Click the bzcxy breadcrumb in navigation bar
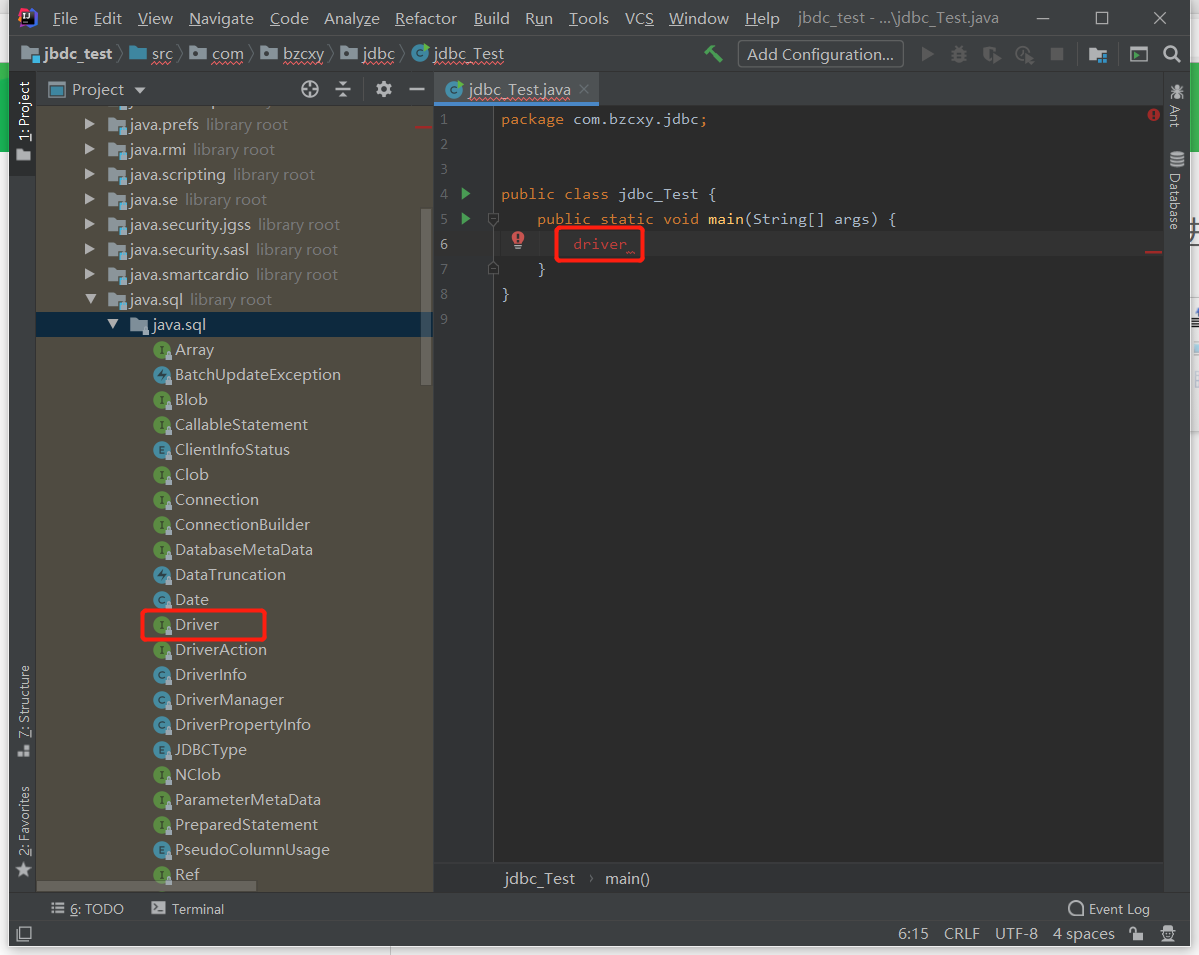The image size is (1199, 955). 293,54
